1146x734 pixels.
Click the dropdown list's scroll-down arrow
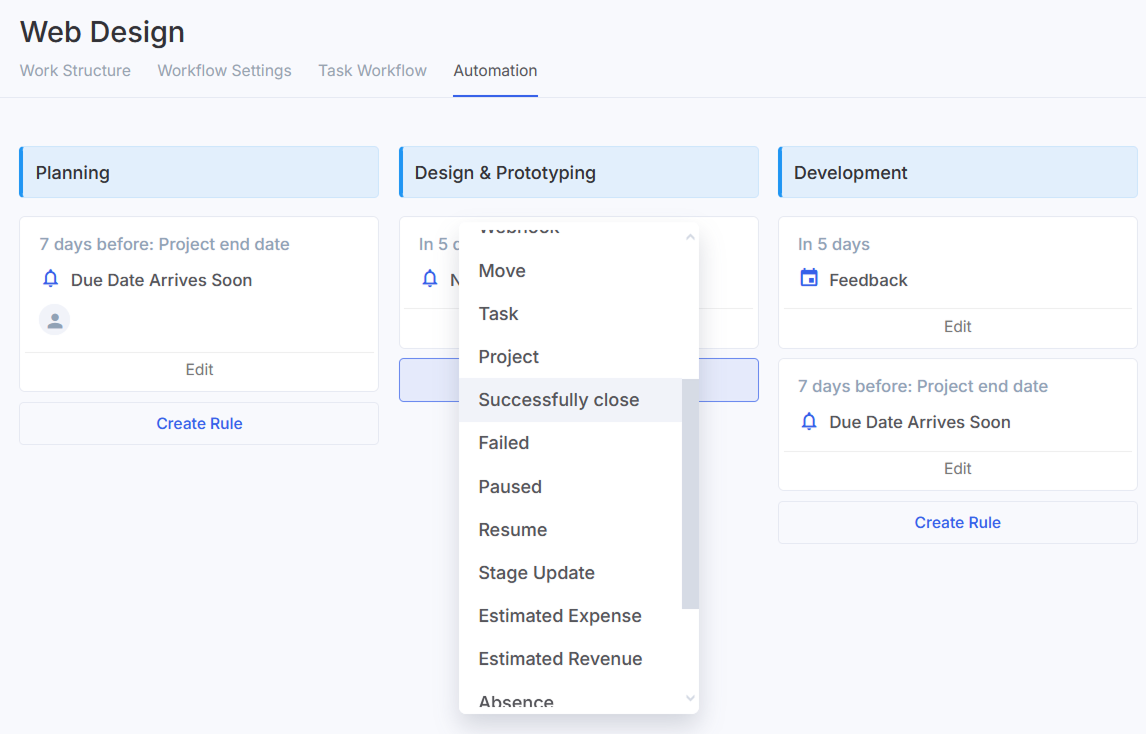[x=689, y=698]
